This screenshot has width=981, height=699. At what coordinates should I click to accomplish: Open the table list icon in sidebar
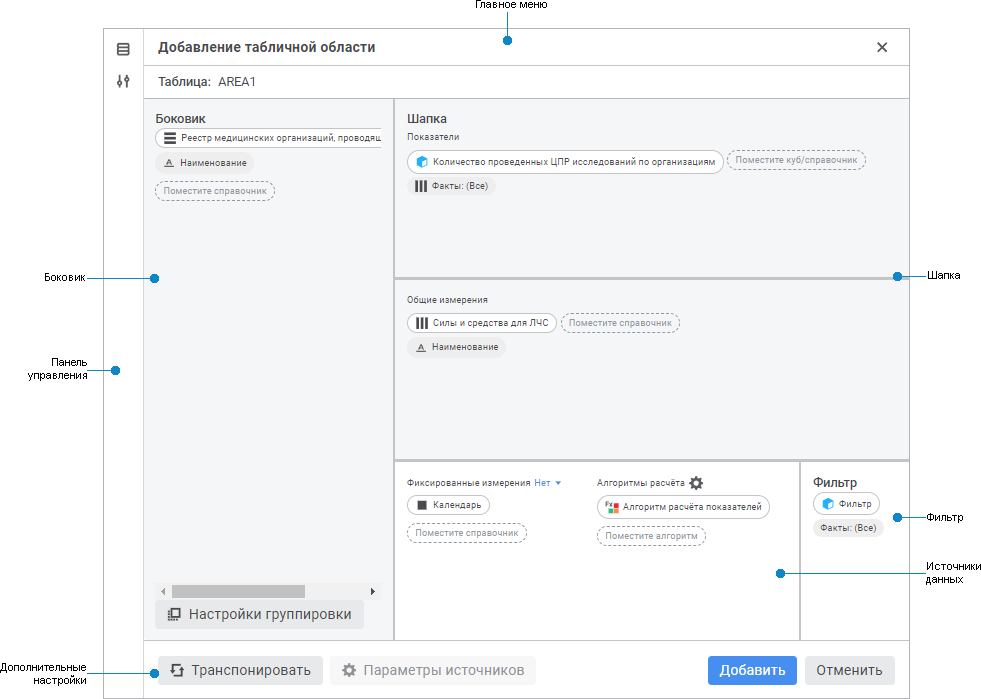(123, 49)
